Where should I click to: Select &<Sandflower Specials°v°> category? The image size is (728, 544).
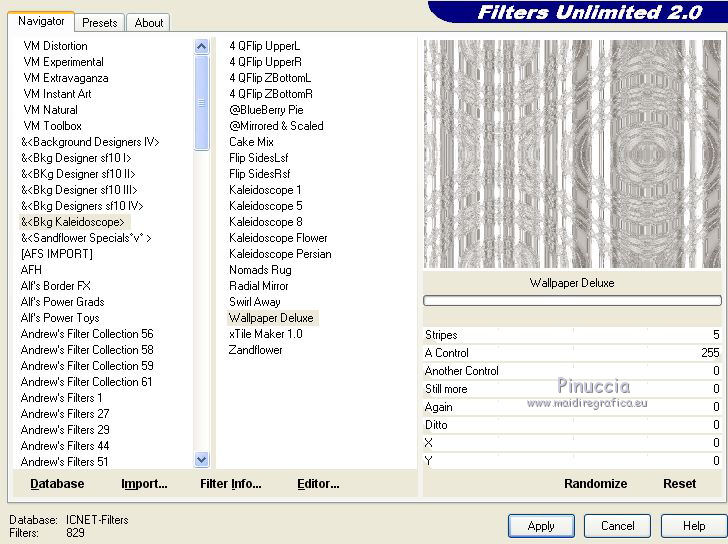pyautogui.click(x=86, y=238)
